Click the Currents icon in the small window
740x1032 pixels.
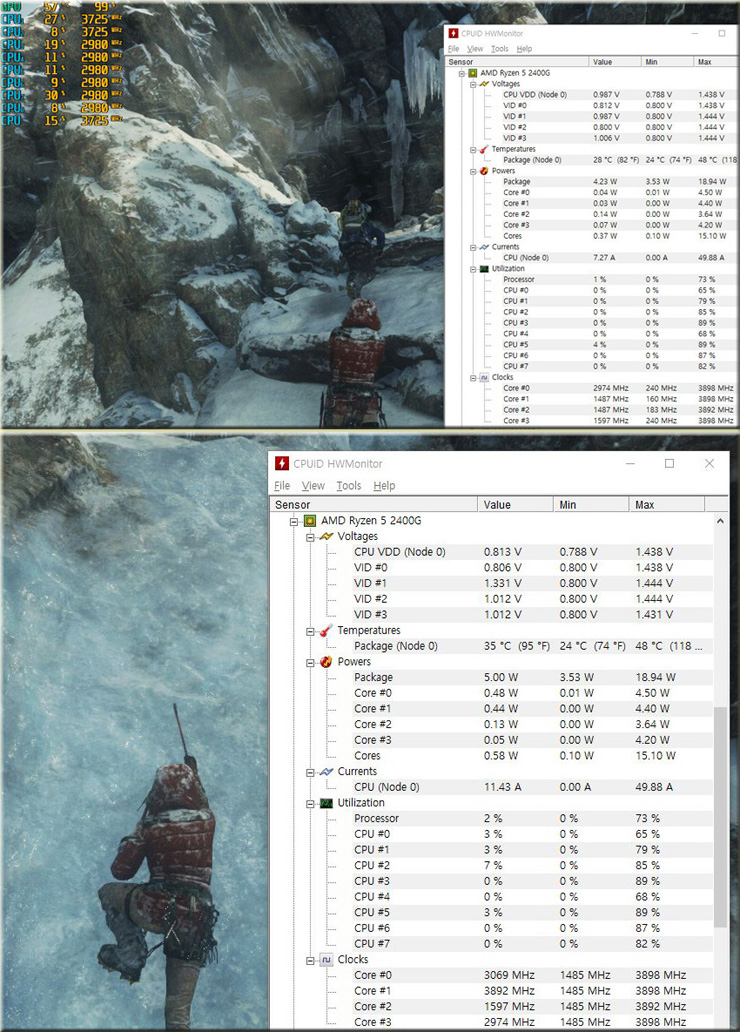[x=484, y=247]
